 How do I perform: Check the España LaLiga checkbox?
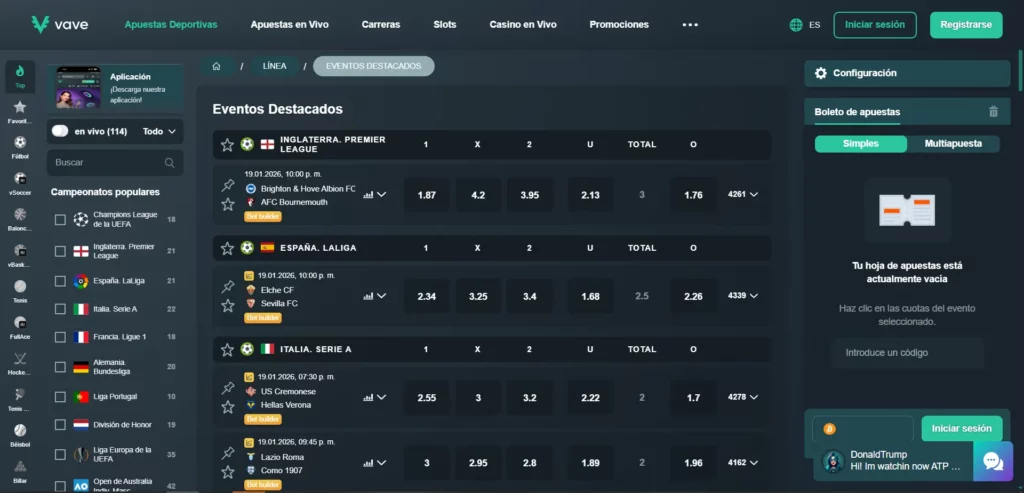point(60,281)
